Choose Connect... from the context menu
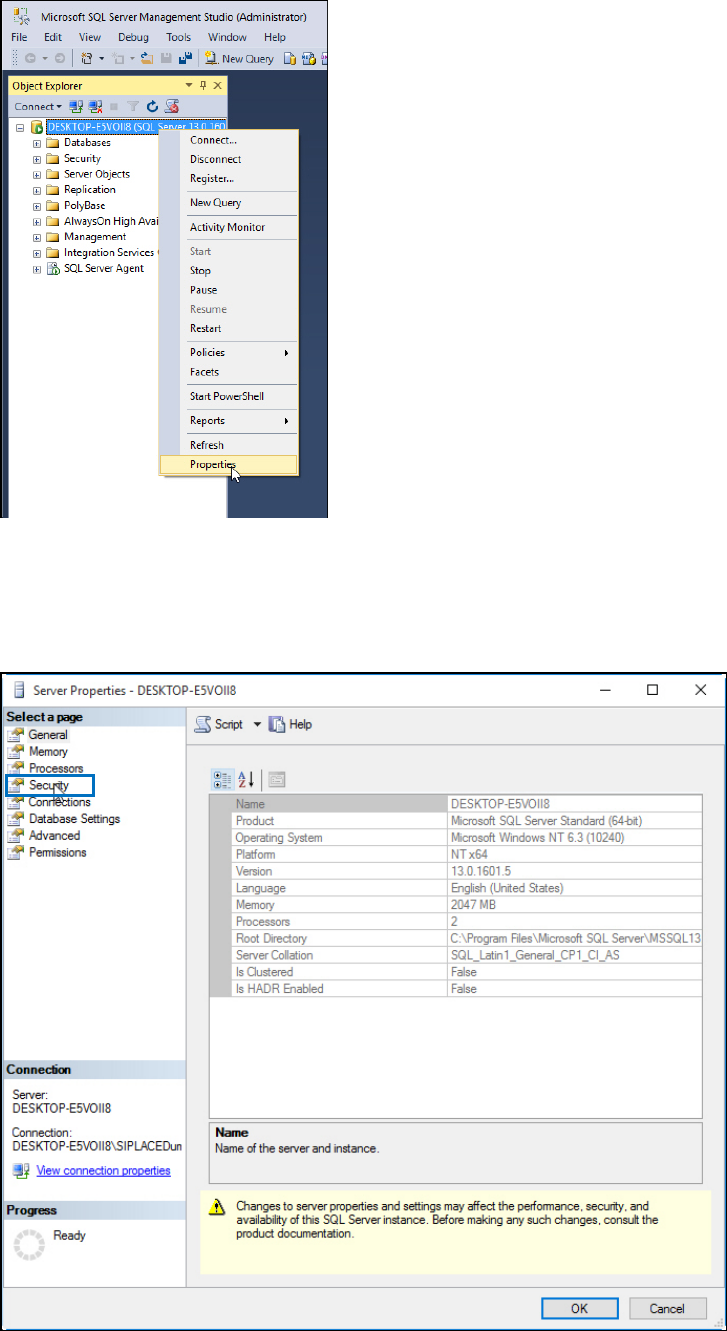The width and height of the screenshot is (727, 1331). click(x=229, y=141)
